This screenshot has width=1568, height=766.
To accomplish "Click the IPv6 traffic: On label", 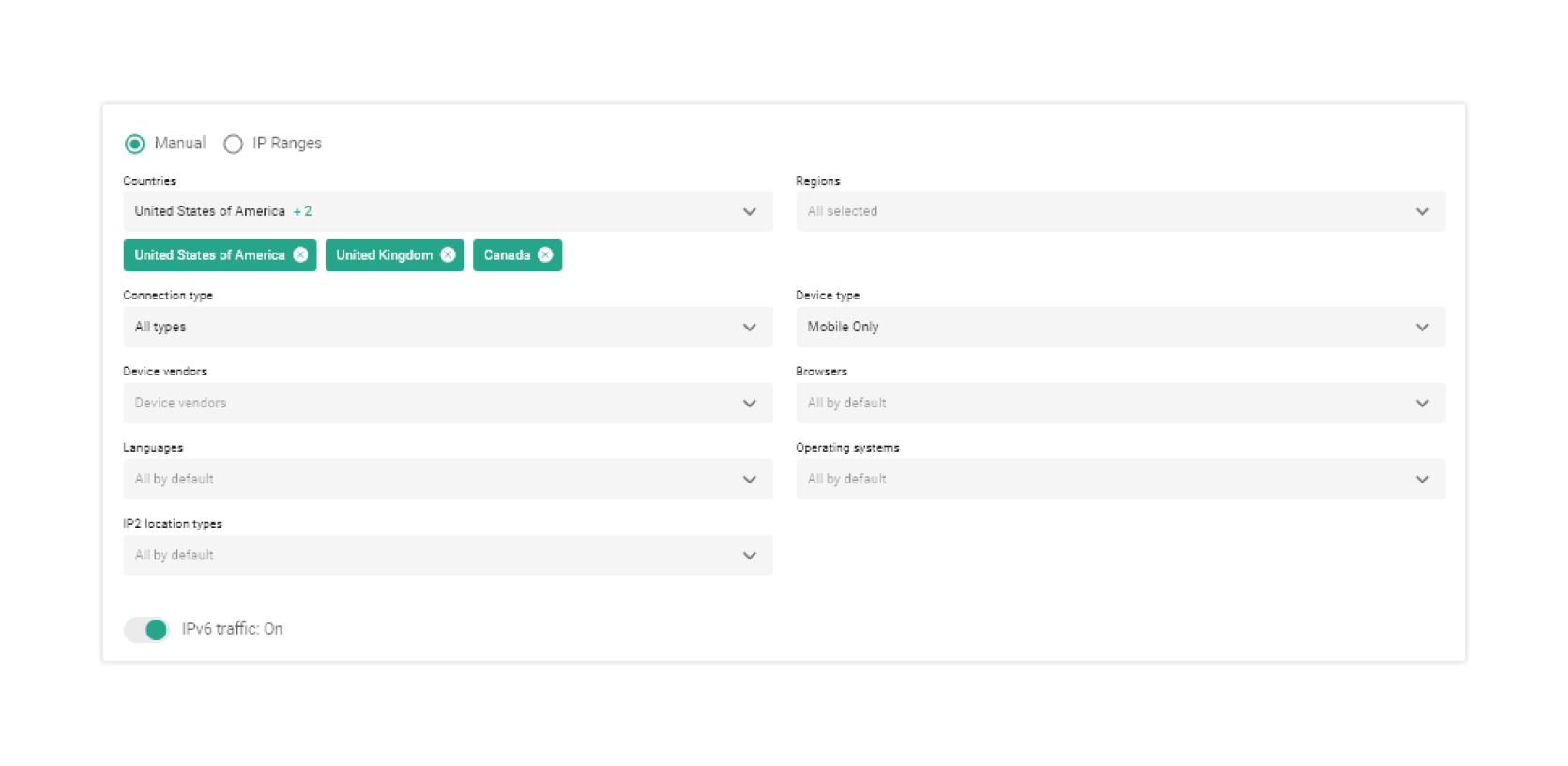I will [232, 629].
